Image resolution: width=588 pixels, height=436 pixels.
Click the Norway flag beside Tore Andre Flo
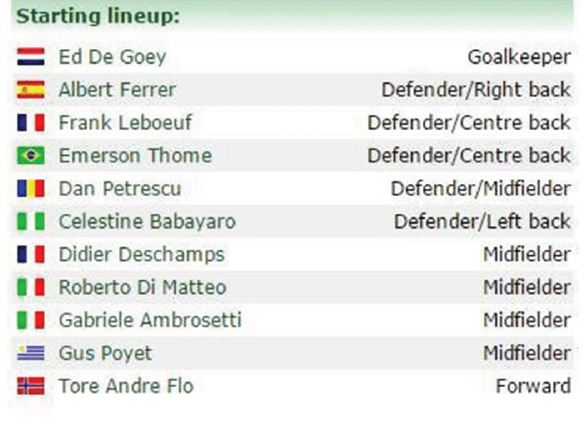[31, 386]
